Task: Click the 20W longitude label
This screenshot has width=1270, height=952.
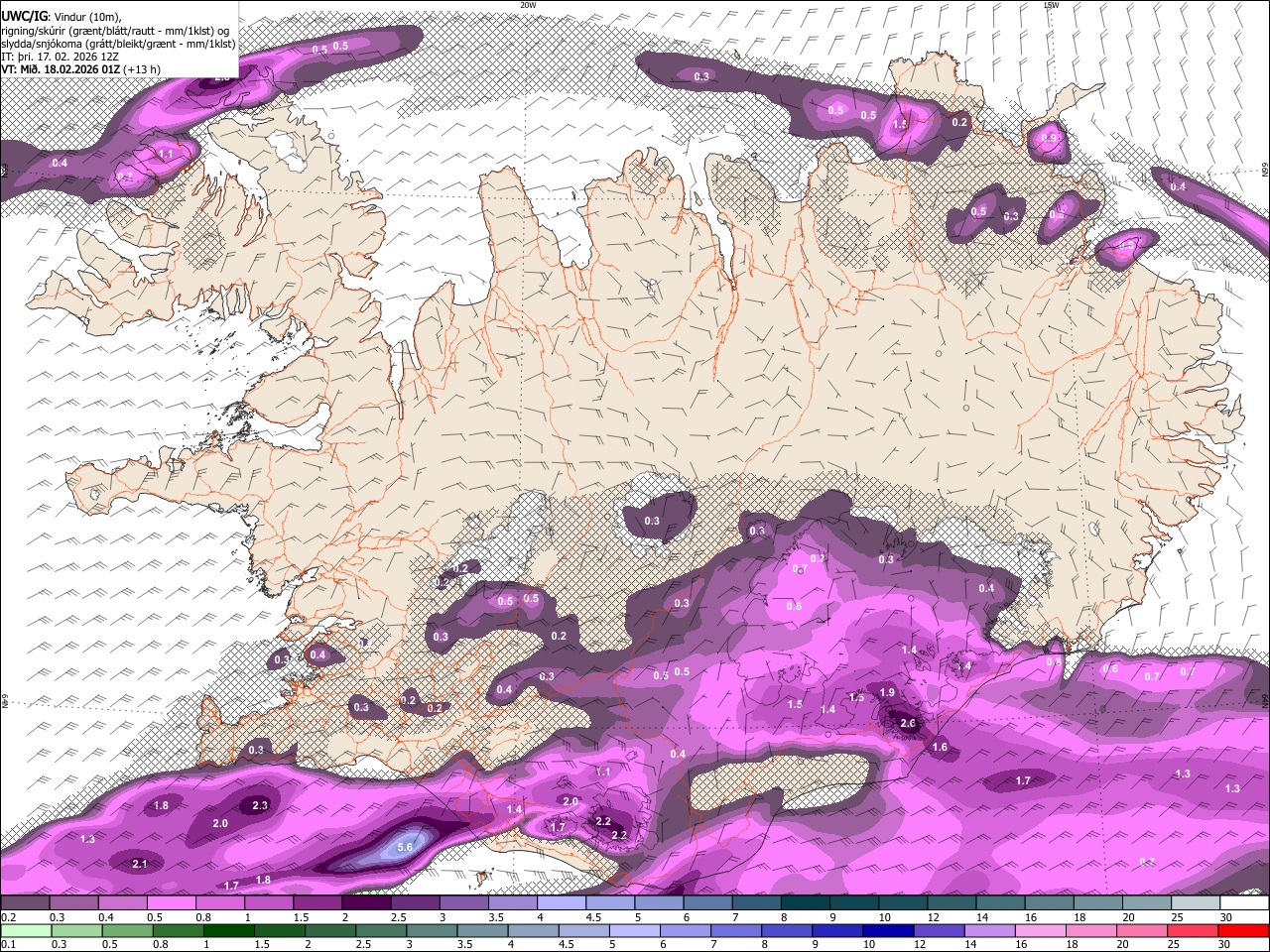Action: (528, 5)
